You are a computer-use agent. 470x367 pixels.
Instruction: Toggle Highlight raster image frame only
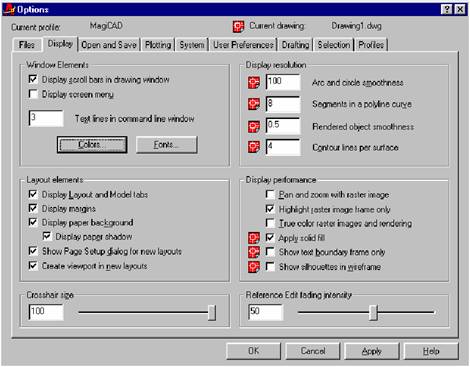click(270, 209)
